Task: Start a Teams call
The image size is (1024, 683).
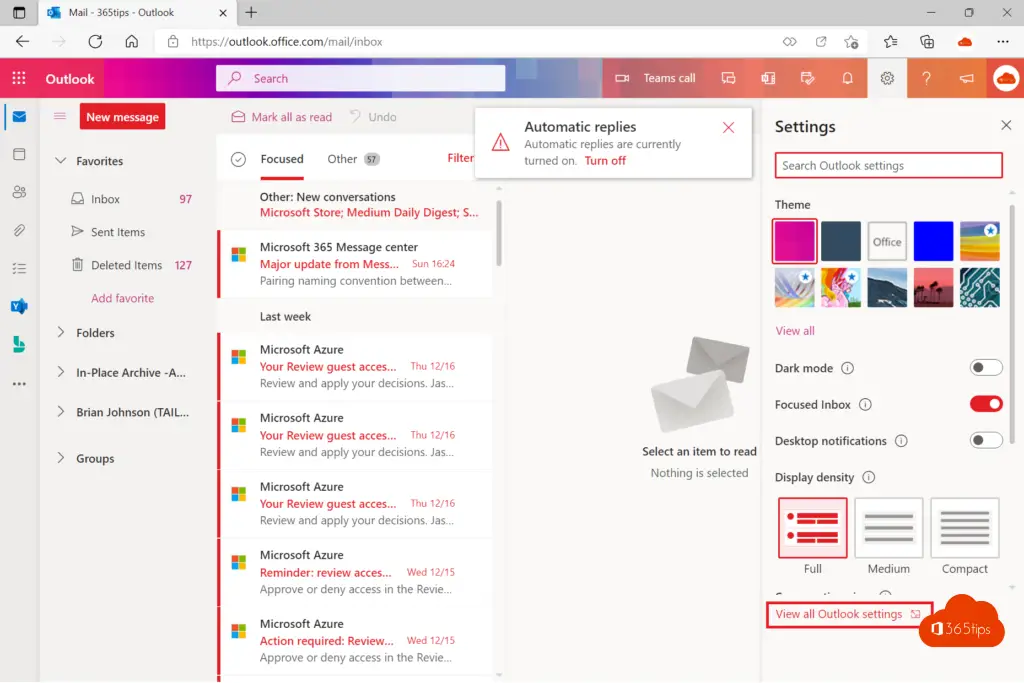Action: tap(656, 78)
